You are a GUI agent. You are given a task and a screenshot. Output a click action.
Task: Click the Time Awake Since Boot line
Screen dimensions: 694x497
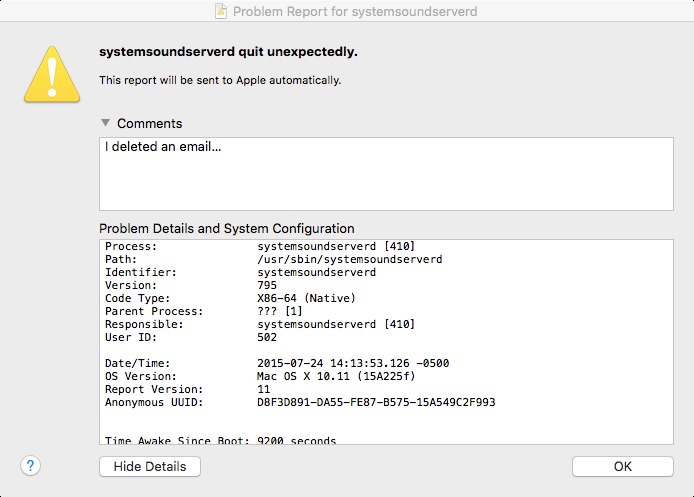[x=220, y=440]
